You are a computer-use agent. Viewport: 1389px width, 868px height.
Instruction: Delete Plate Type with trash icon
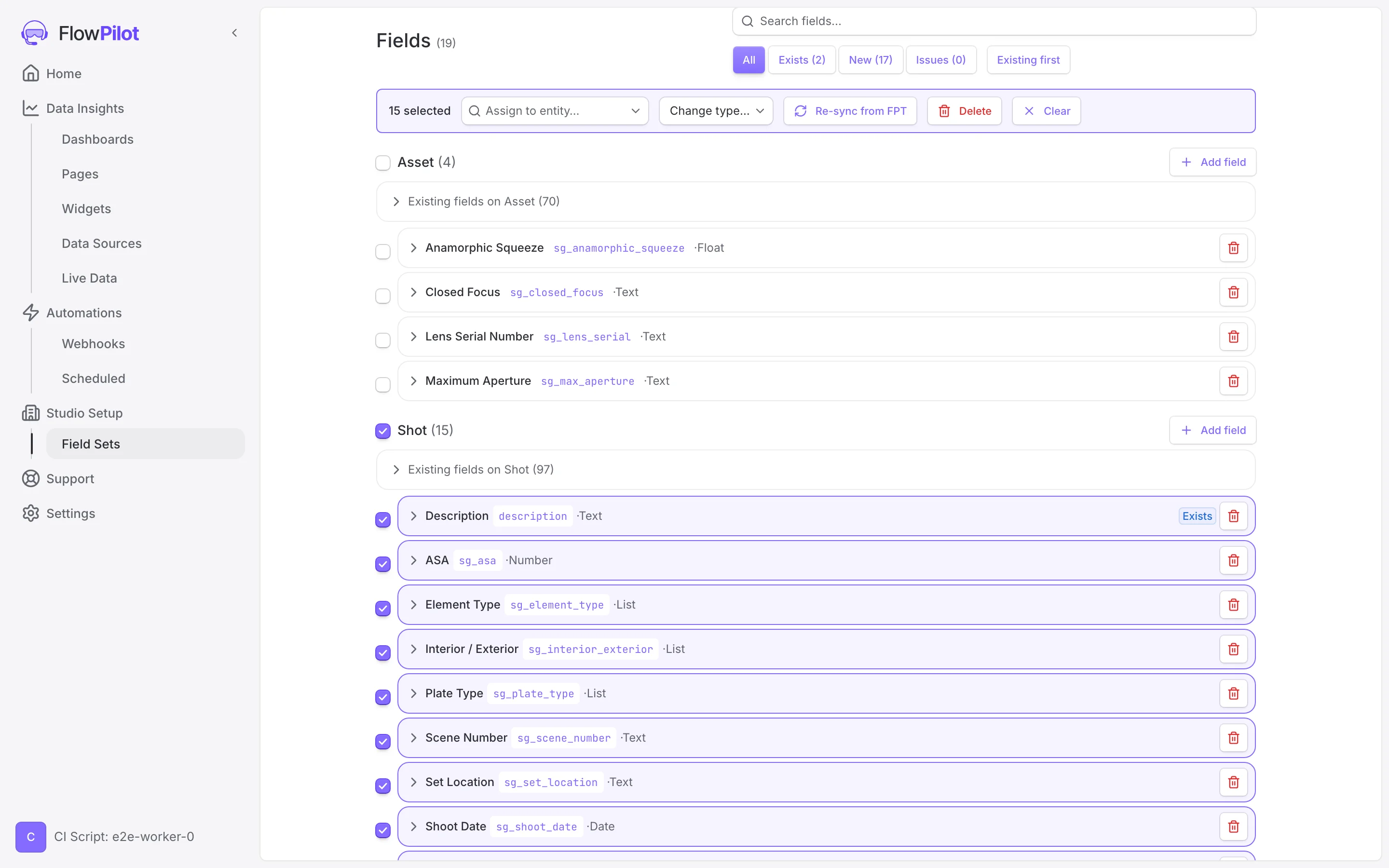point(1233,693)
